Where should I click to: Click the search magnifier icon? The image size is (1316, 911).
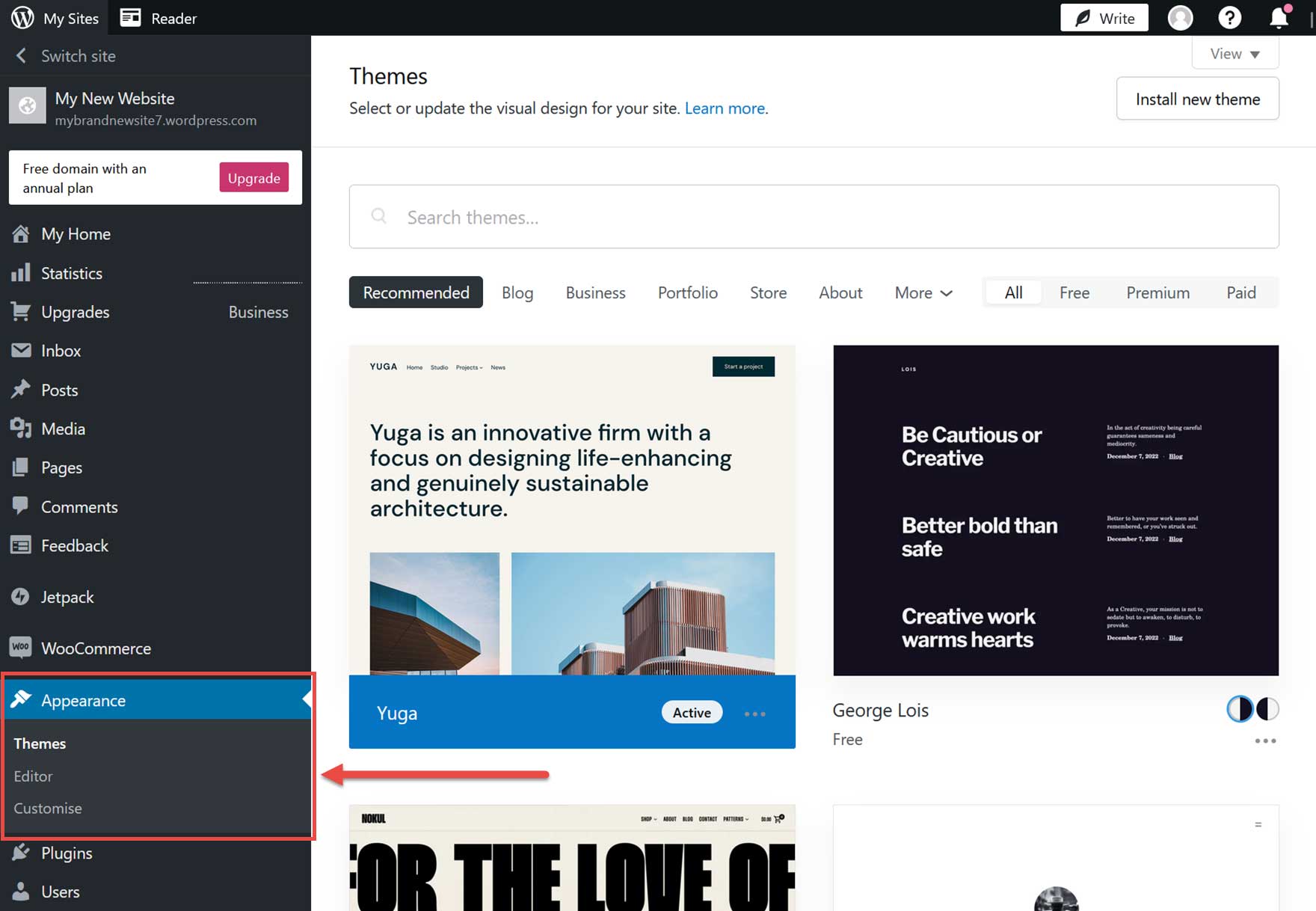(379, 216)
